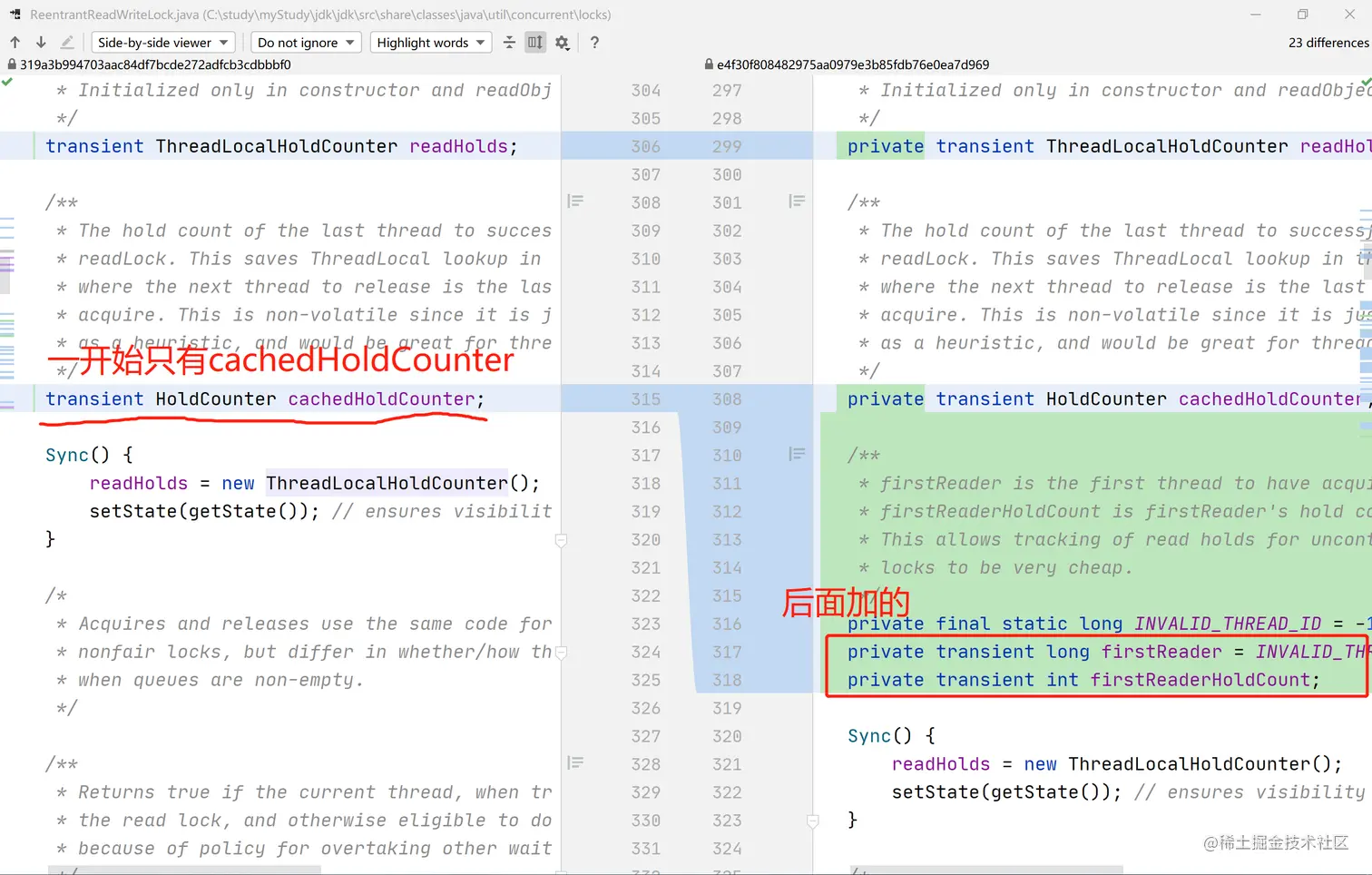Click right 'private transient HoldCounter cachedHoldCounter' line

point(1109,399)
